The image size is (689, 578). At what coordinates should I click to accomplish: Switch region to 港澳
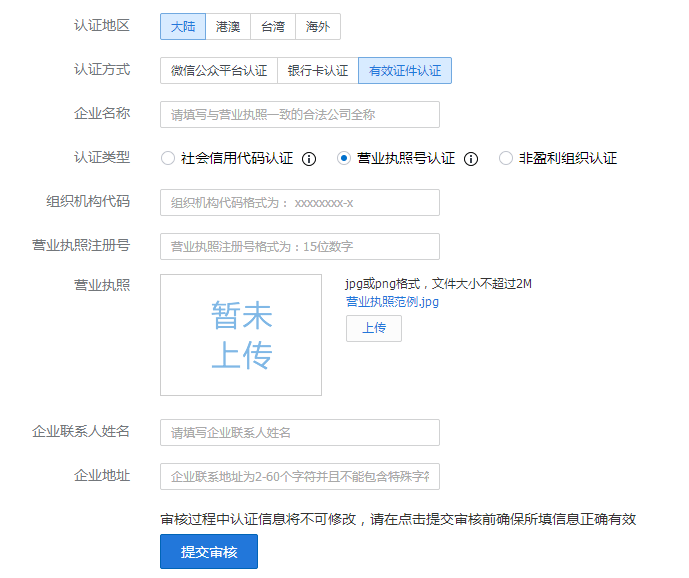point(228,27)
